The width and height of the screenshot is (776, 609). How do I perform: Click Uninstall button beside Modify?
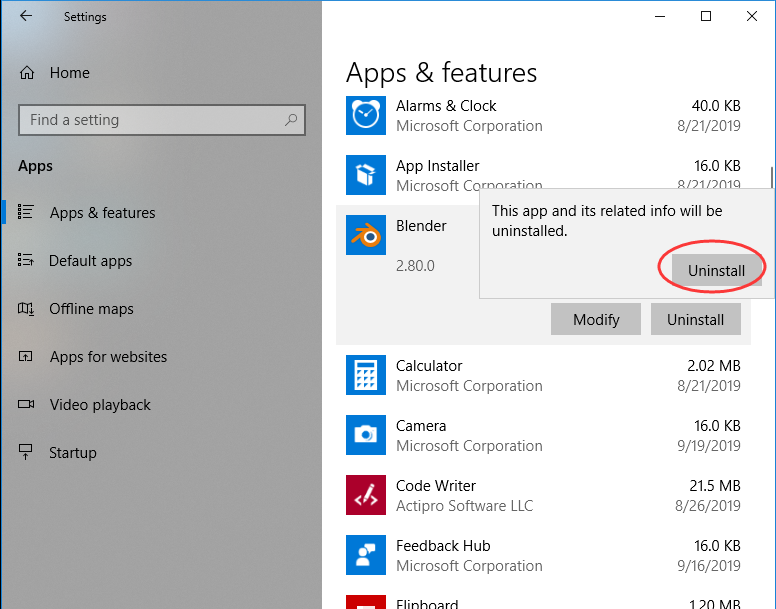point(695,319)
